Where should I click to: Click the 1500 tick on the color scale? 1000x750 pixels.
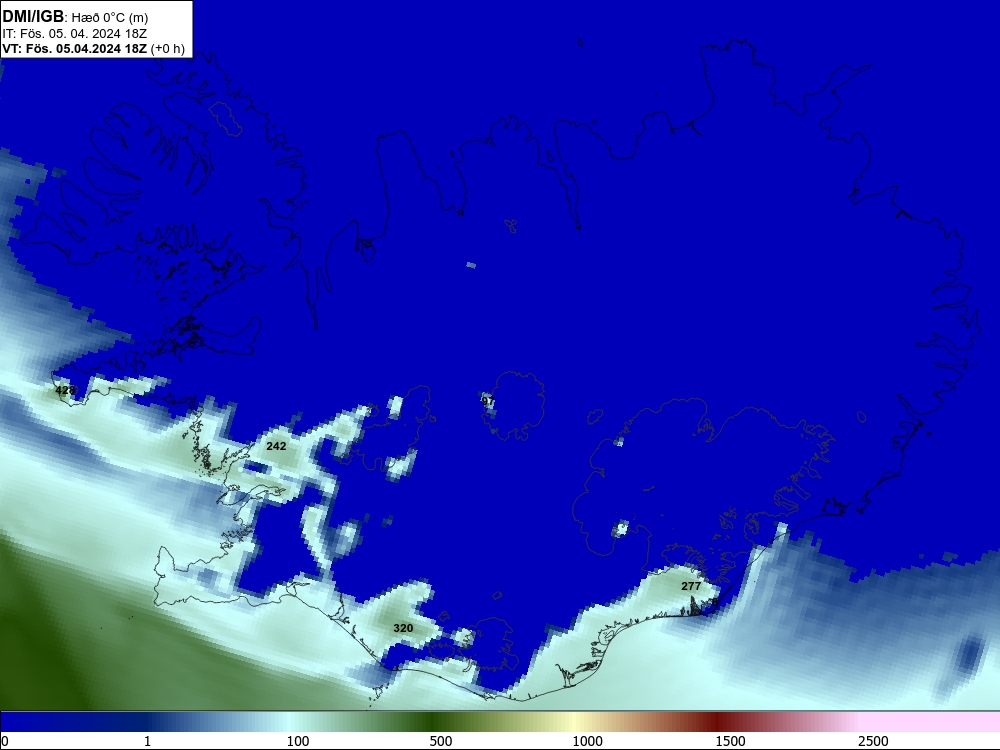point(730,741)
